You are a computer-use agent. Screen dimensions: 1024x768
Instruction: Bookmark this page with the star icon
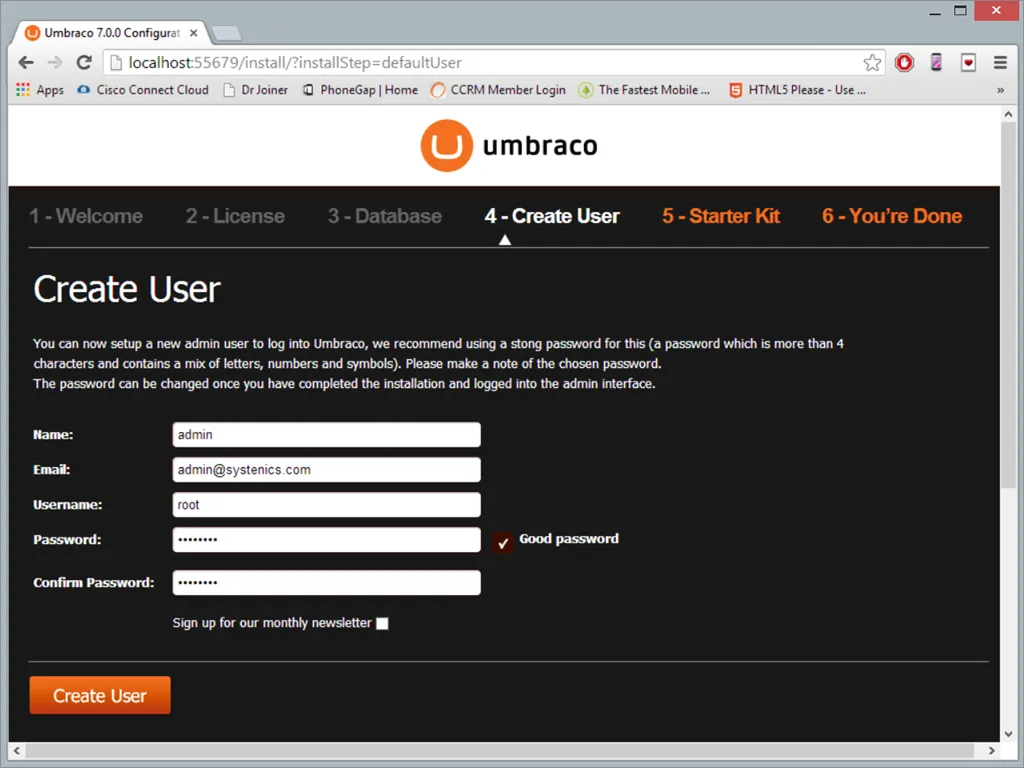click(x=872, y=63)
